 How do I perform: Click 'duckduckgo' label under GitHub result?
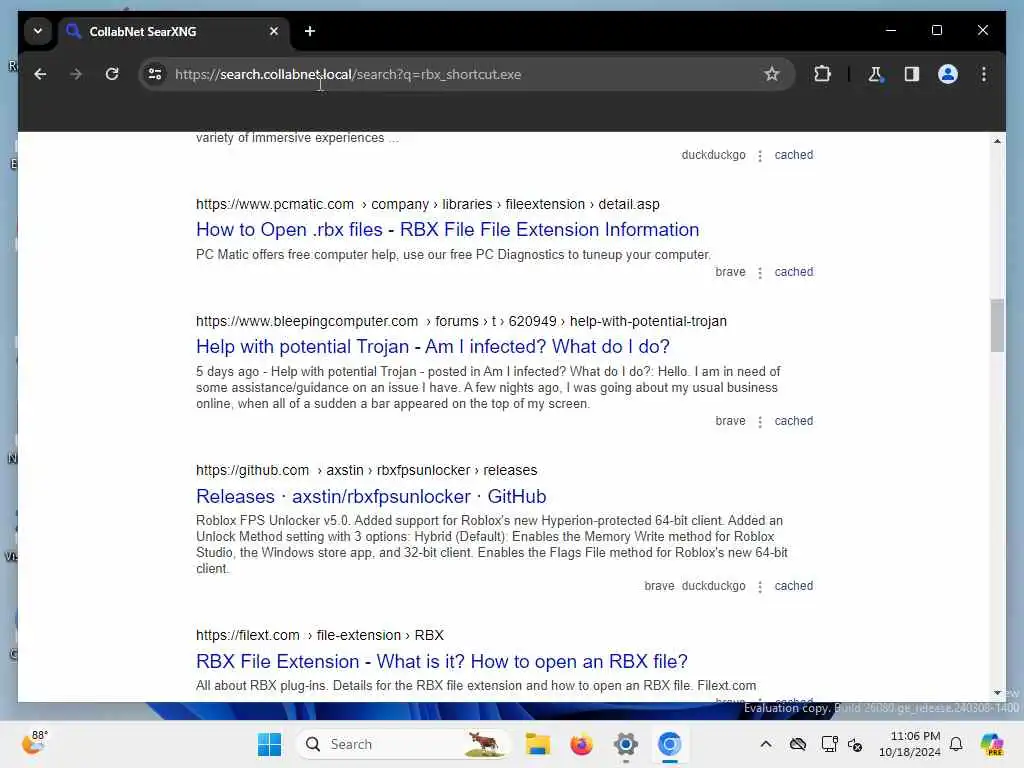[713, 586]
